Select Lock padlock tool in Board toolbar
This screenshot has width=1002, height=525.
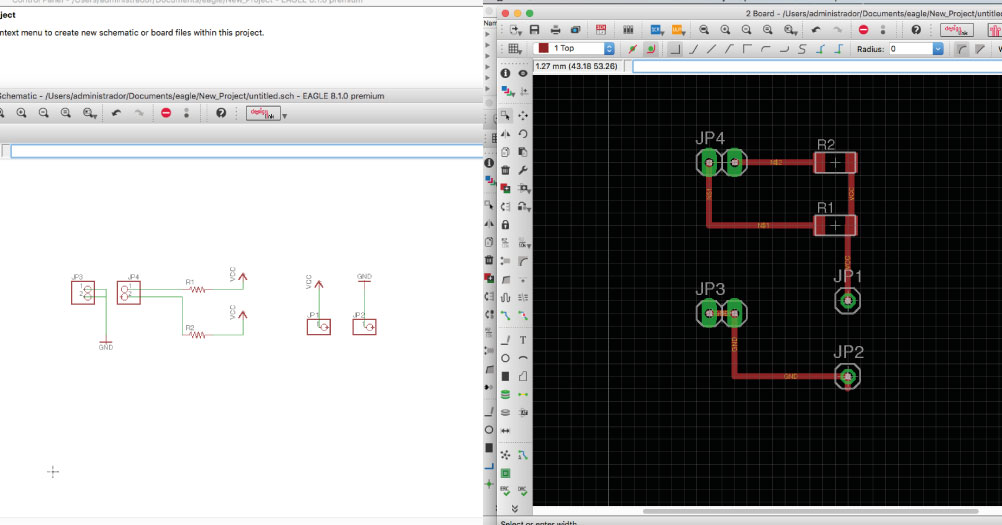pos(505,225)
